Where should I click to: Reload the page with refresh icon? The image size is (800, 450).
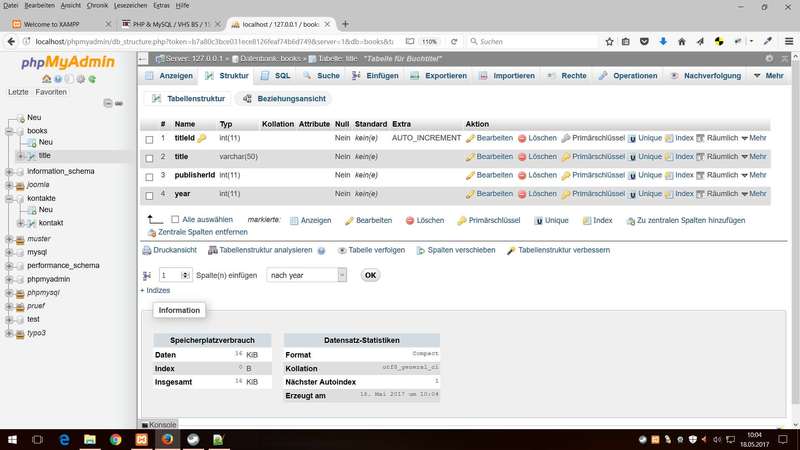pyautogui.click(x=454, y=41)
